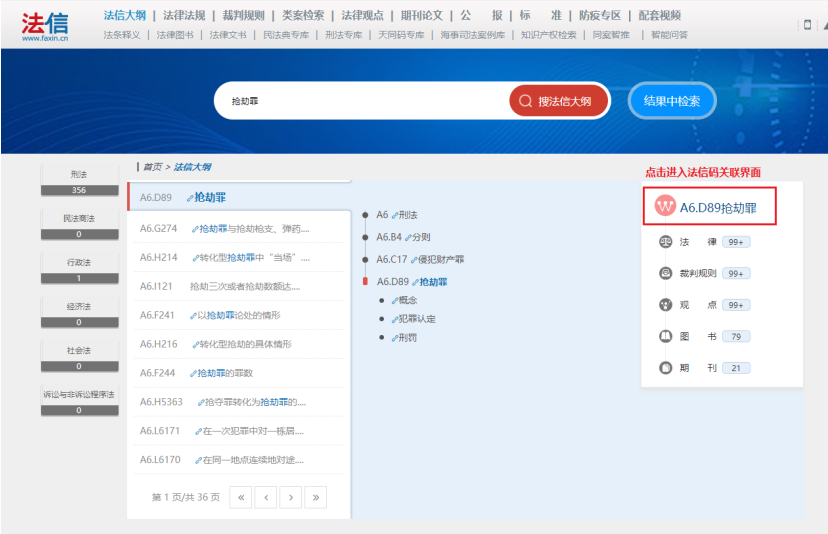Open 海事司法案例库 link
828x534 pixels.
[473, 35]
